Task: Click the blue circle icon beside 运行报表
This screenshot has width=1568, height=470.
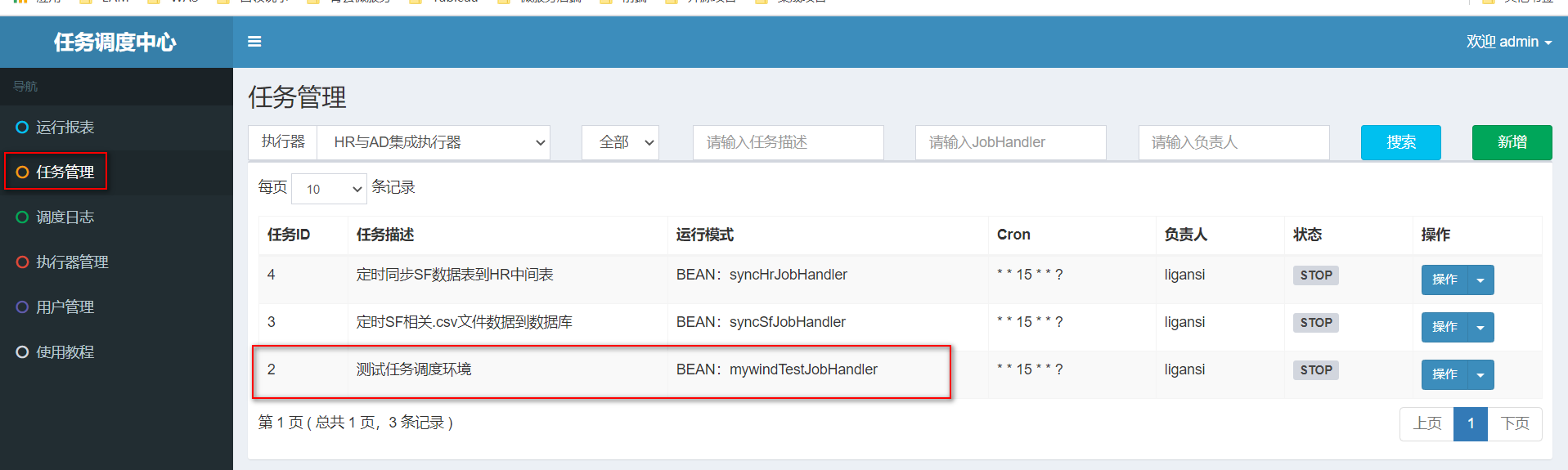Action: 22,128
